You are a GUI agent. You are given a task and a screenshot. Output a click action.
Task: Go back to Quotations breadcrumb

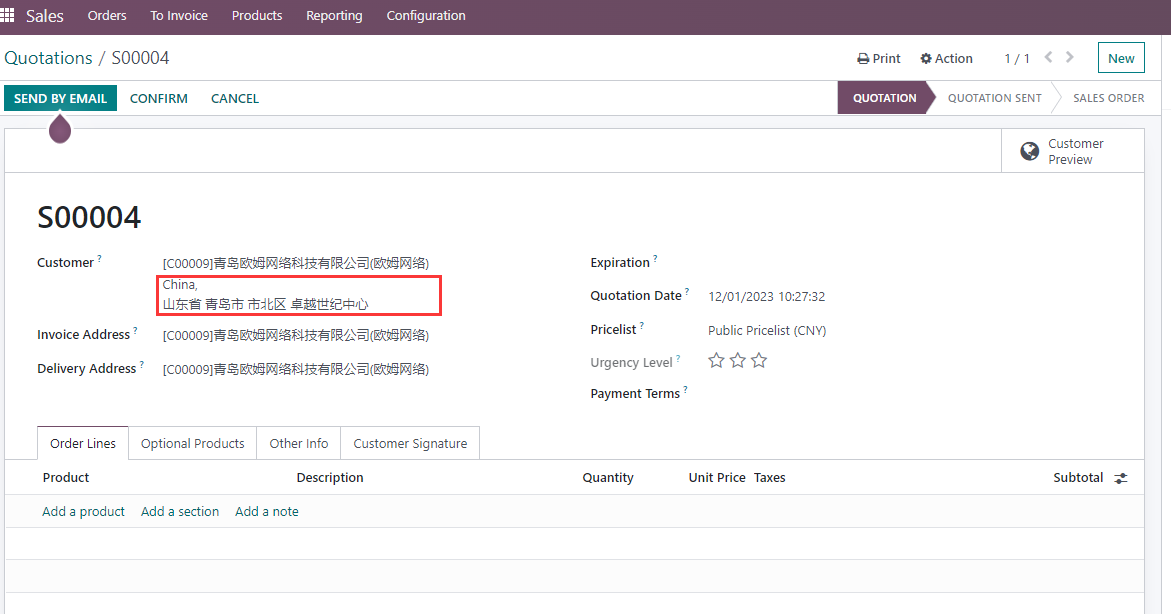pos(49,58)
